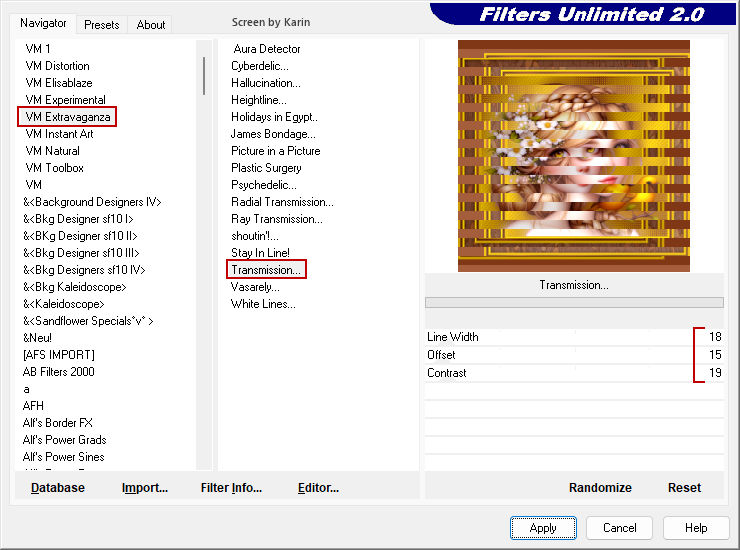Image resolution: width=740 pixels, height=550 pixels.
Task: Open Filter Info... dialog
Action: pyautogui.click(x=231, y=488)
